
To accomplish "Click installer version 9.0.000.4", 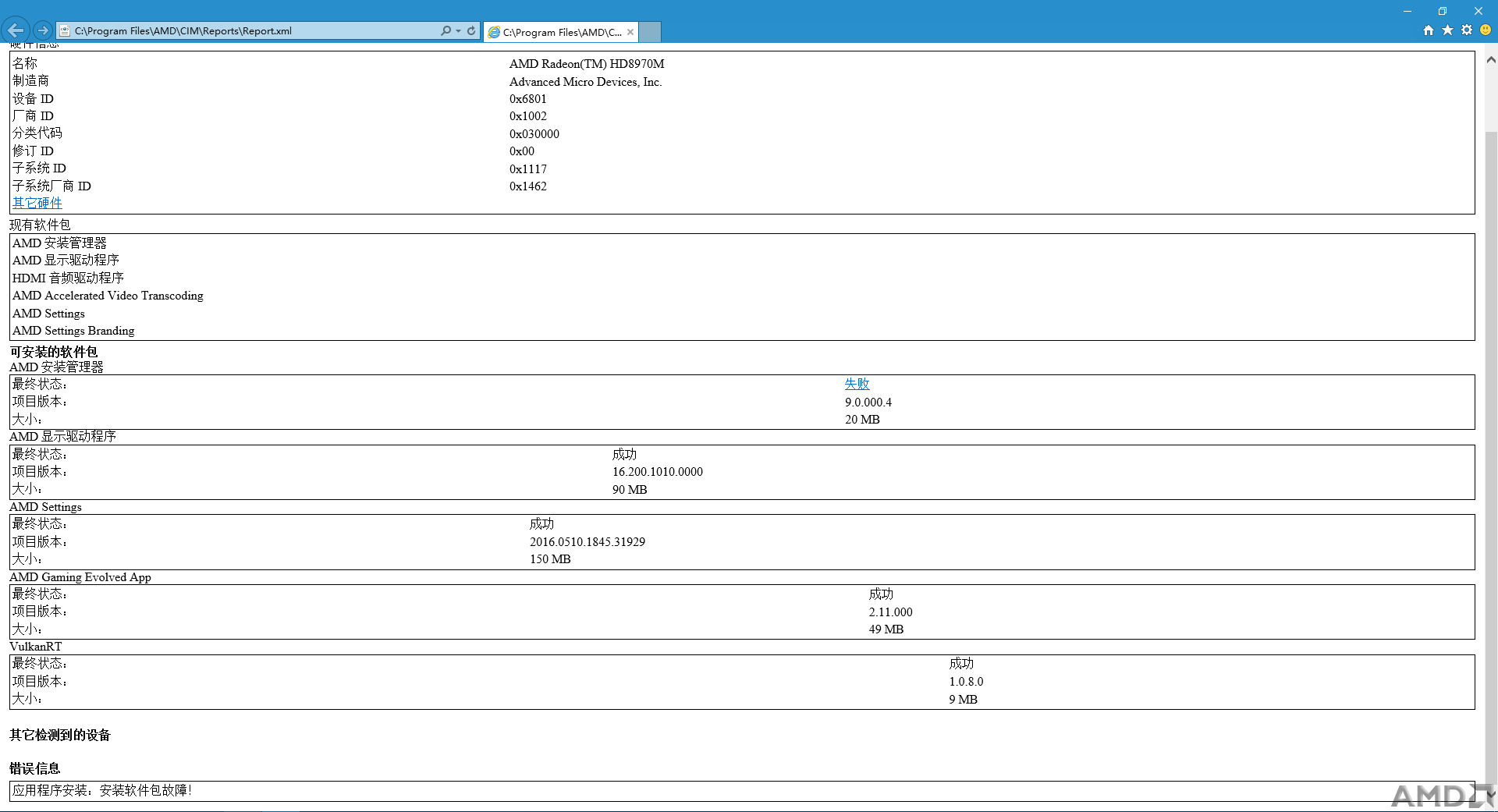I will 868,402.
